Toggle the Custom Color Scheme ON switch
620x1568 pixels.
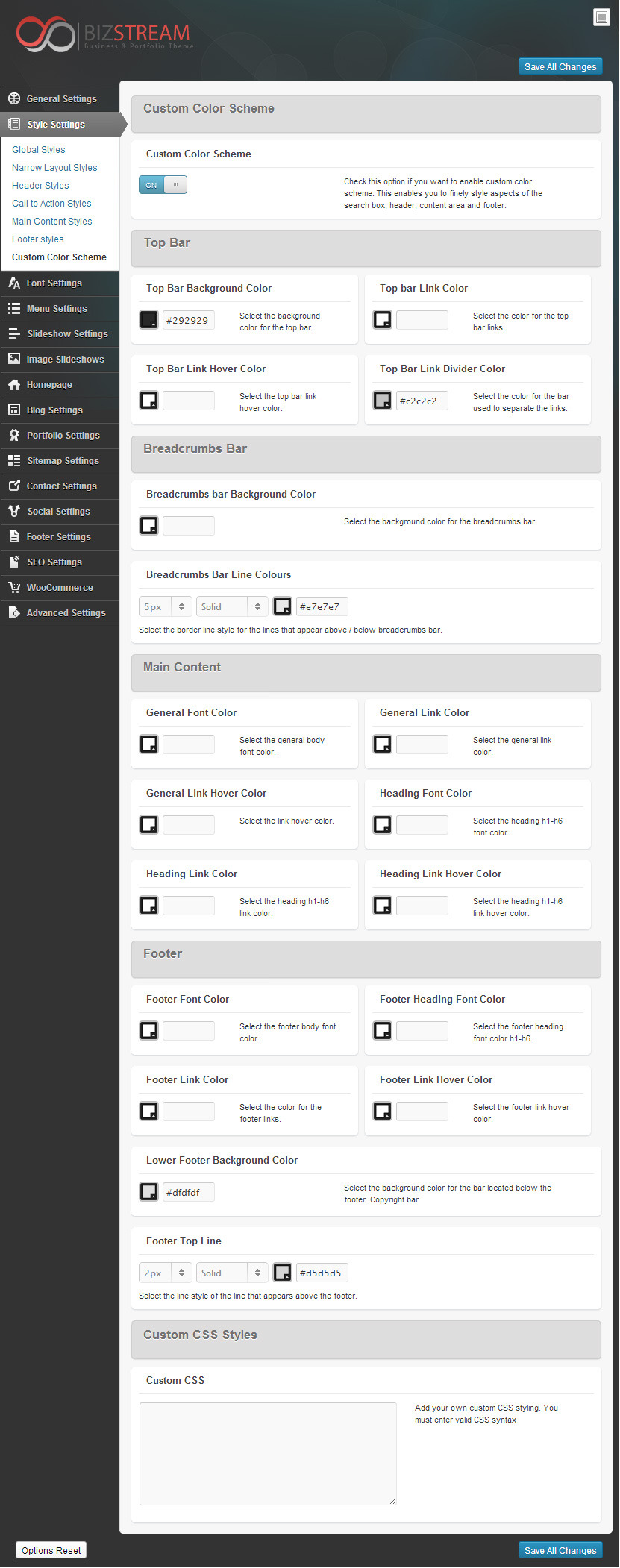tap(163, 185)
